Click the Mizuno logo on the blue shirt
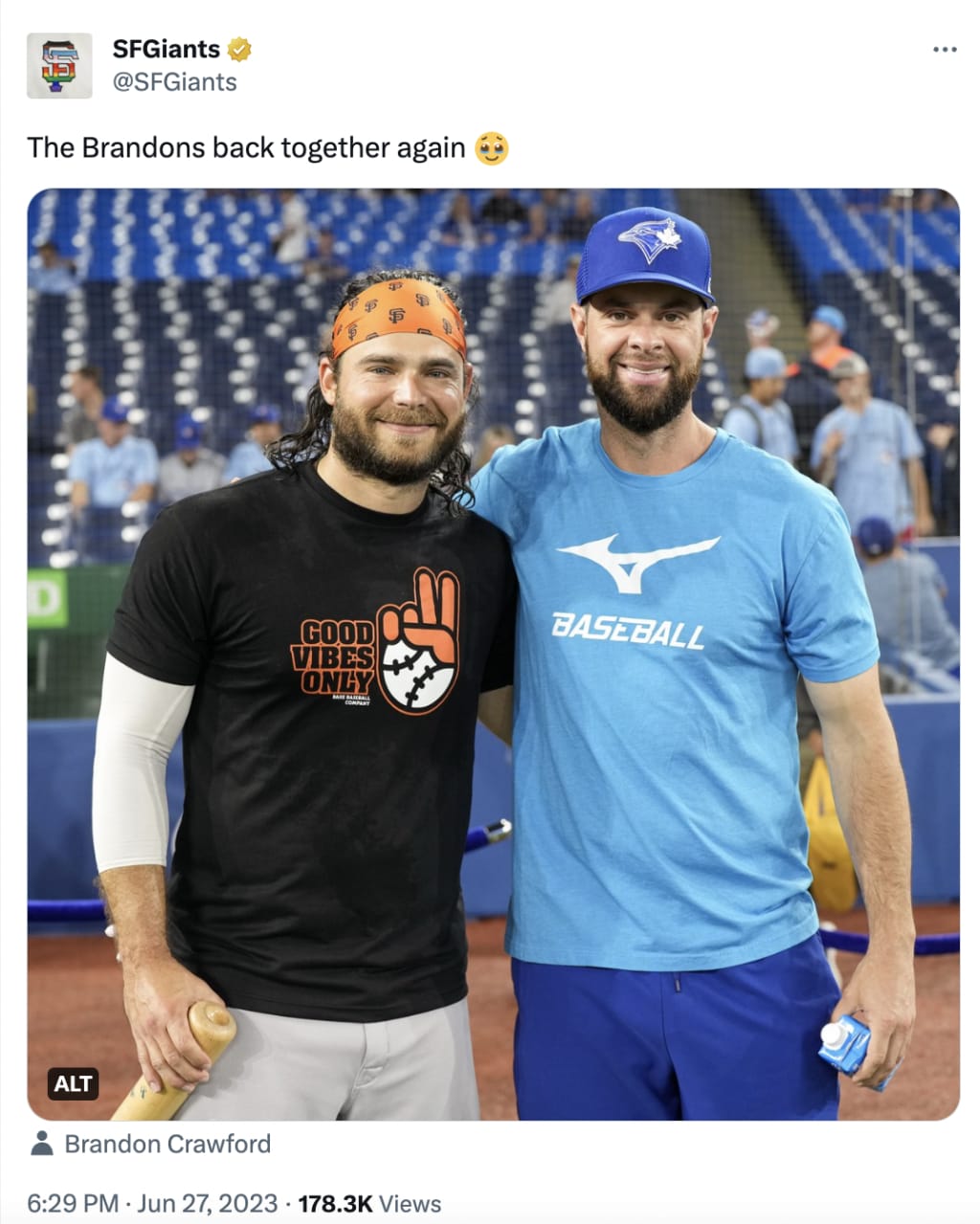This screenshot has height=1224, width=980. (637, 560)
